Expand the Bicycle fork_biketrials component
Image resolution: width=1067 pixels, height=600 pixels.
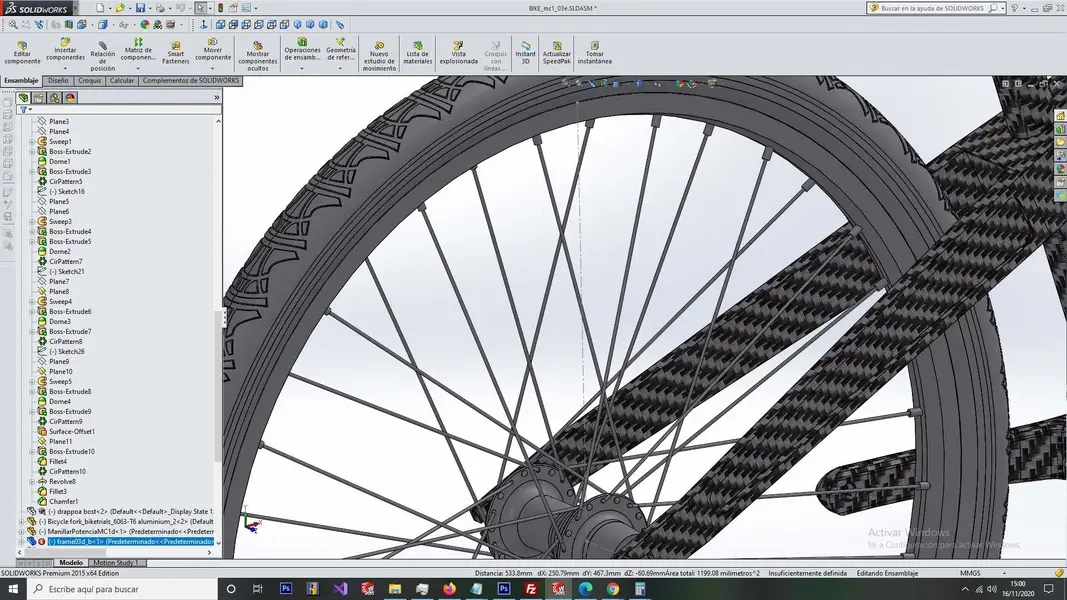click(x=21, y=522)
